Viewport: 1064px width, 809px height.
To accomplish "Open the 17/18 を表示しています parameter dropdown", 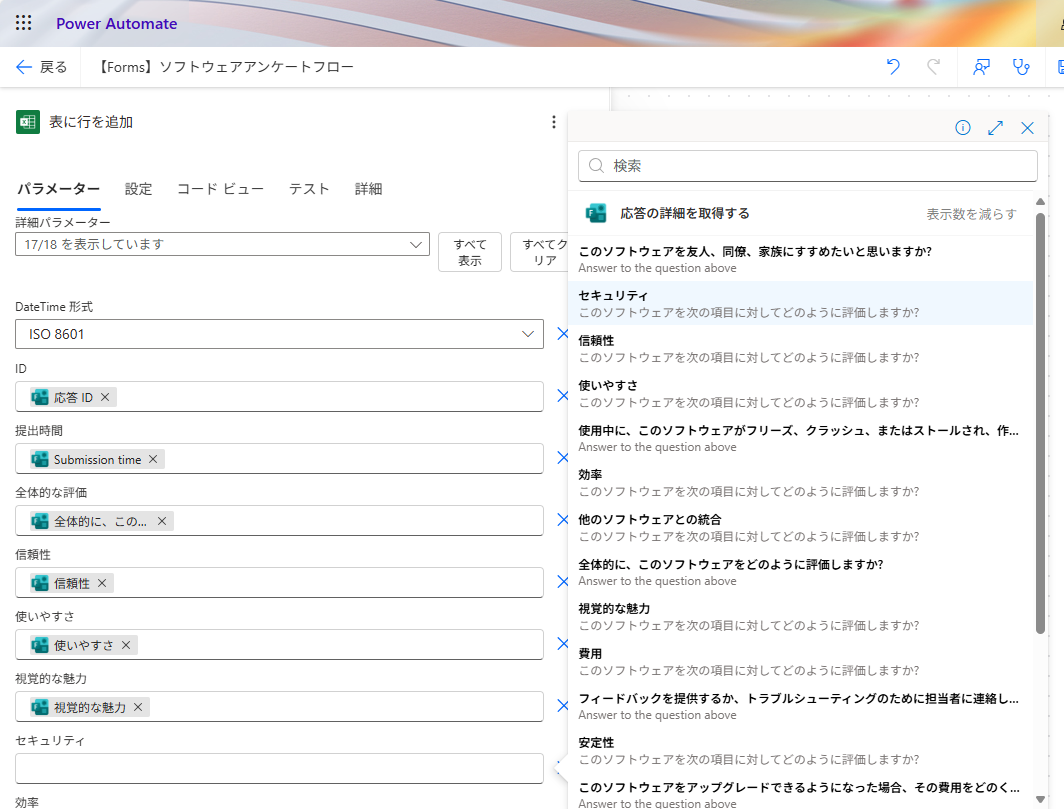I will (x=417, y=244).
